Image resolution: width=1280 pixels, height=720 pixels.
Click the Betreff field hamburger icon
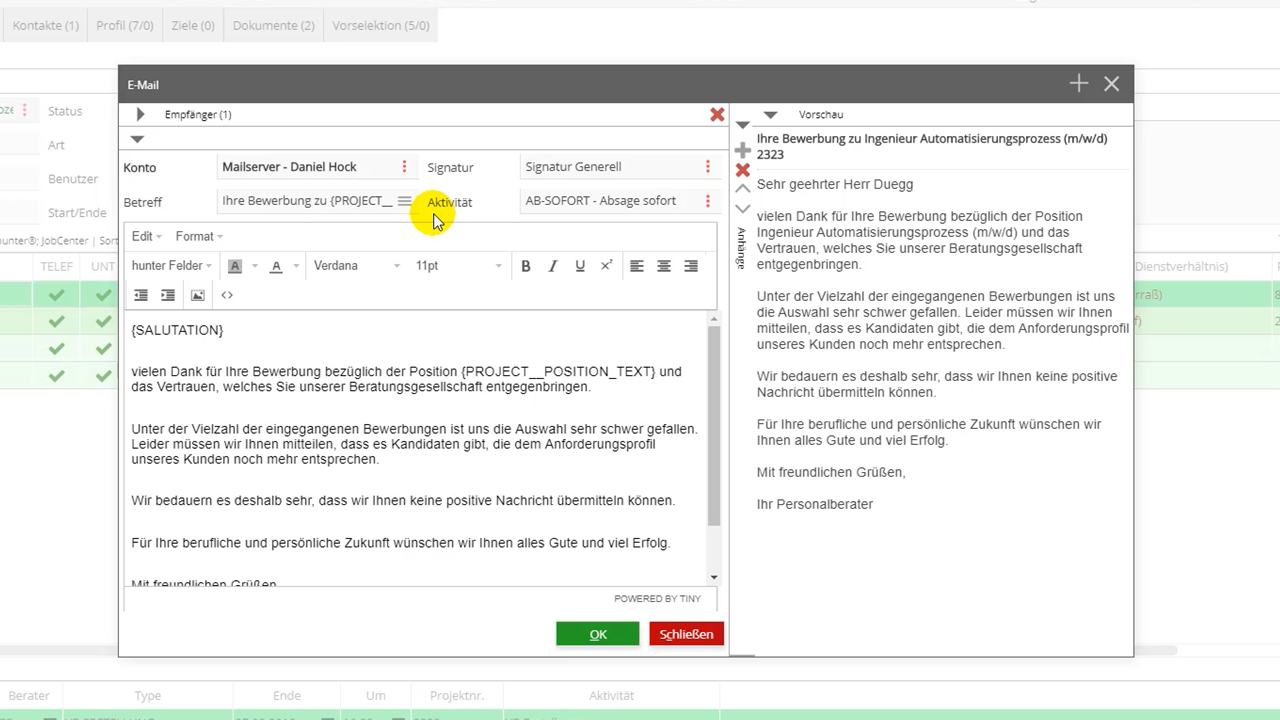coord(404,201)
